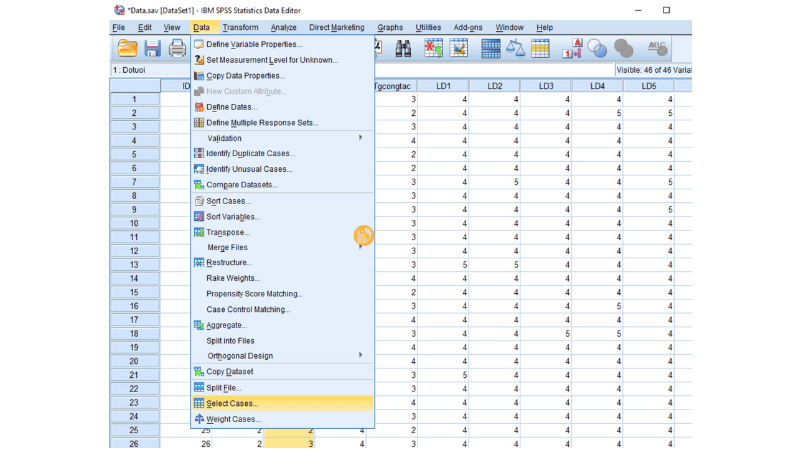
Task: Choose Select Cases from the Data menu
Action: click(232, 403)
